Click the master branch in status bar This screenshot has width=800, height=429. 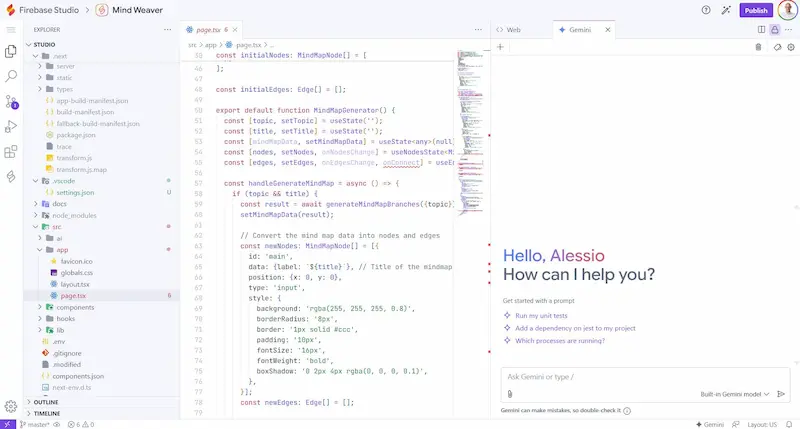coord(34,424)
